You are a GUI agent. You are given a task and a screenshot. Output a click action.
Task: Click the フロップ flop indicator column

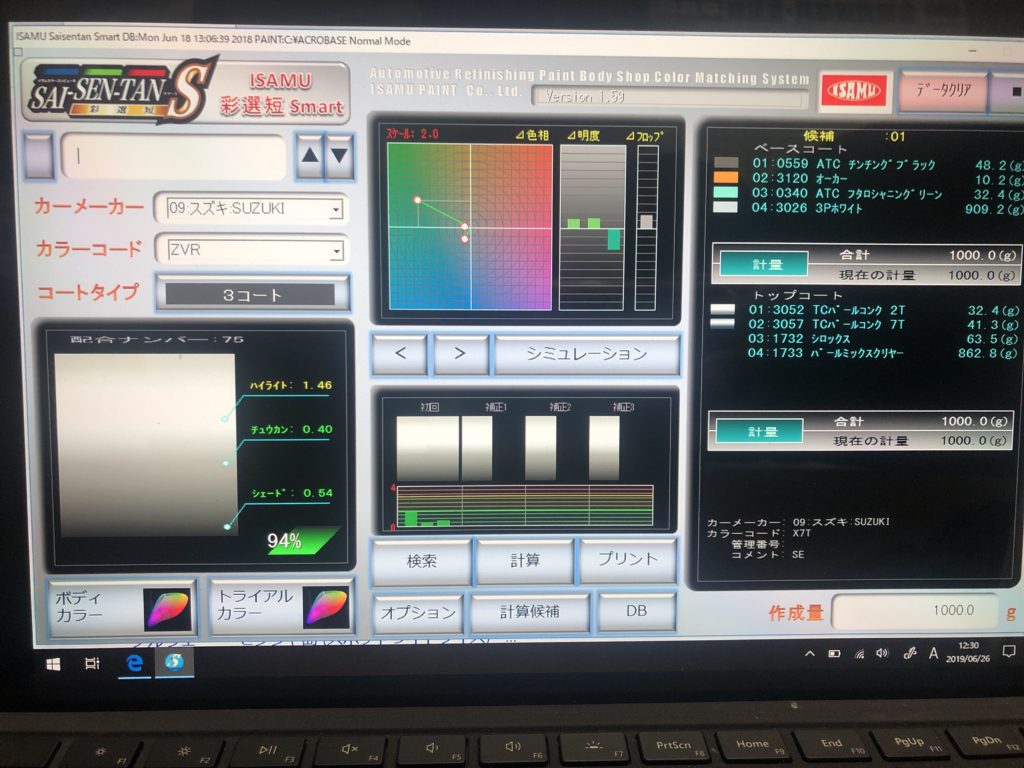click(x=646, y=227)
